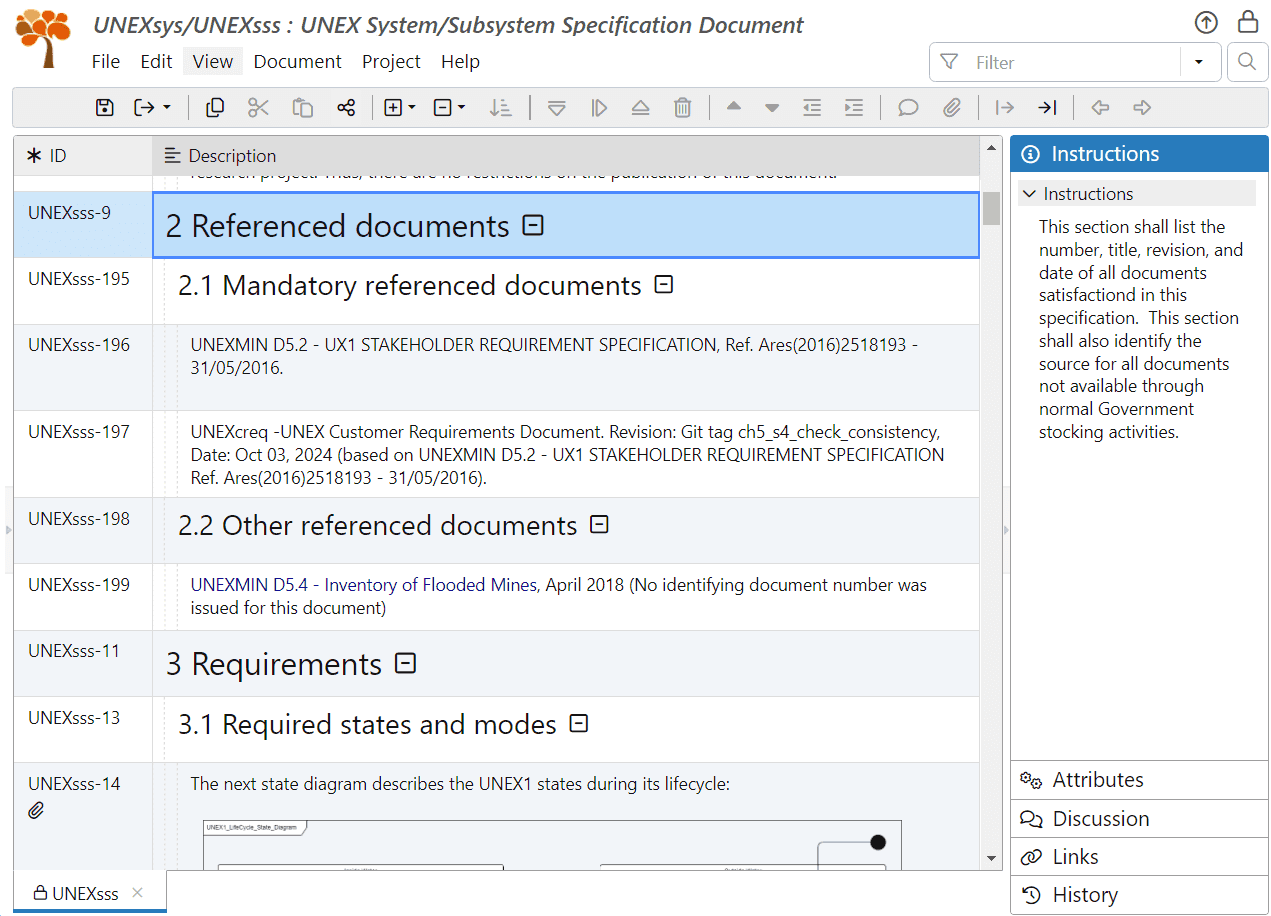Collapse the 3 Requirements section
Viewport: 1271px width, 916px height.
pos(406,663)
